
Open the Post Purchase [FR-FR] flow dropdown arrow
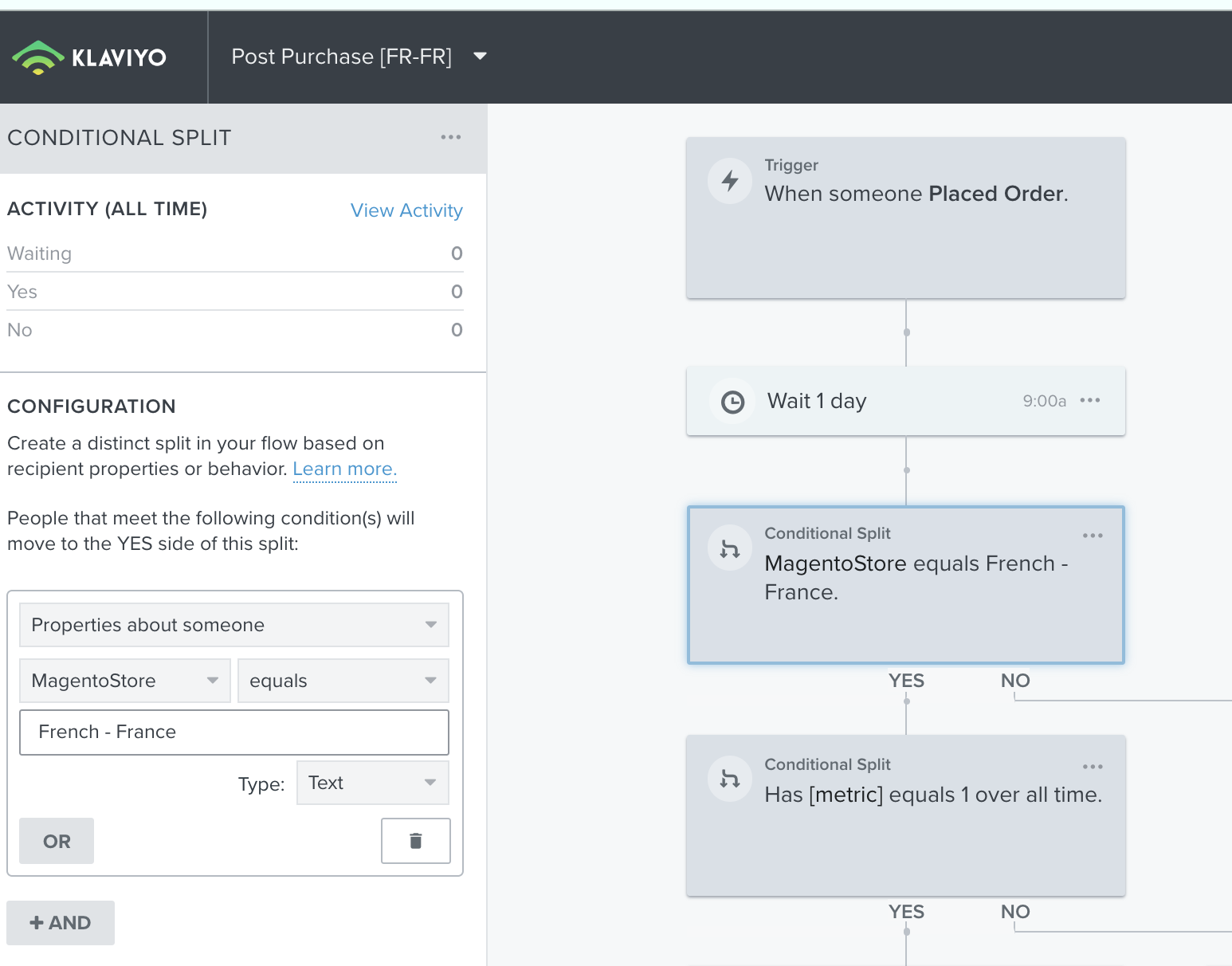(480, 57)
